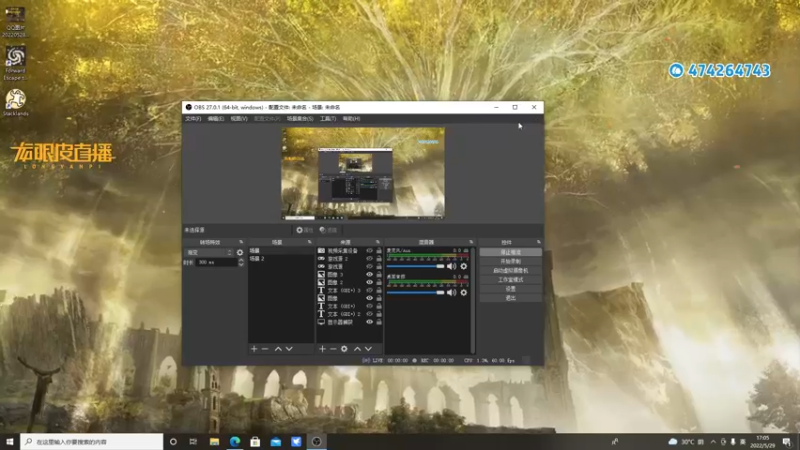The height and width of the screenshot is (450, 800).
Task: Hide the 图像 2 source
Action: tap(369, 282)
